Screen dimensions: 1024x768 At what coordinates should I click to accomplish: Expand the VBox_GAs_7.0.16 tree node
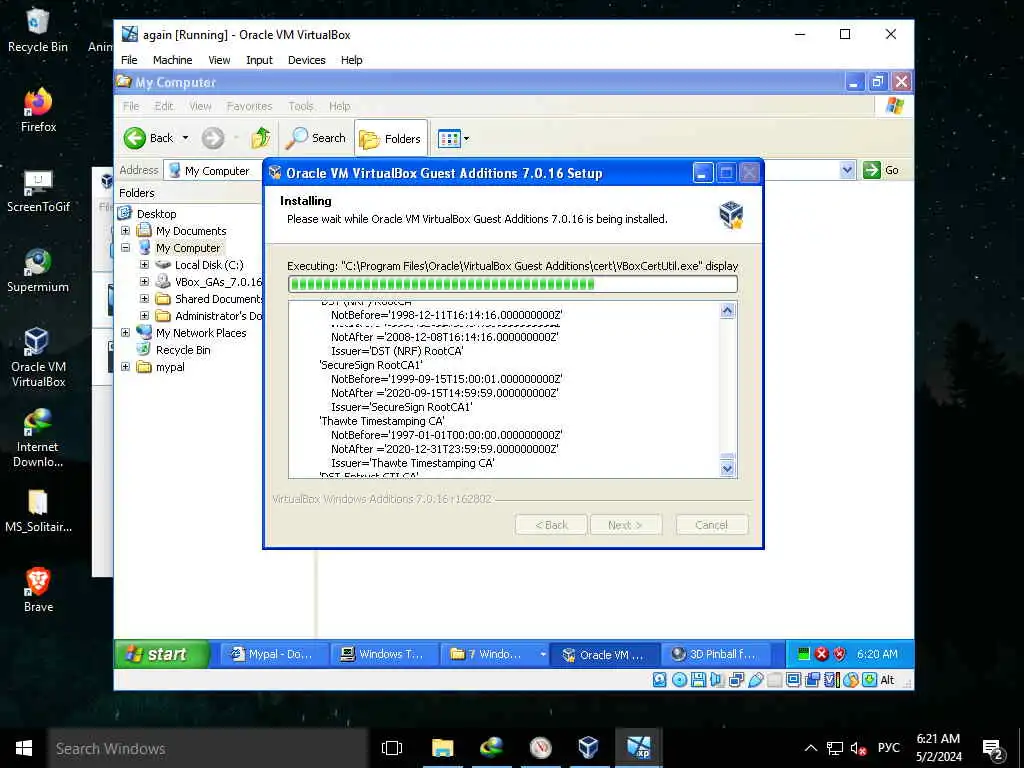[x=144, y=281]
